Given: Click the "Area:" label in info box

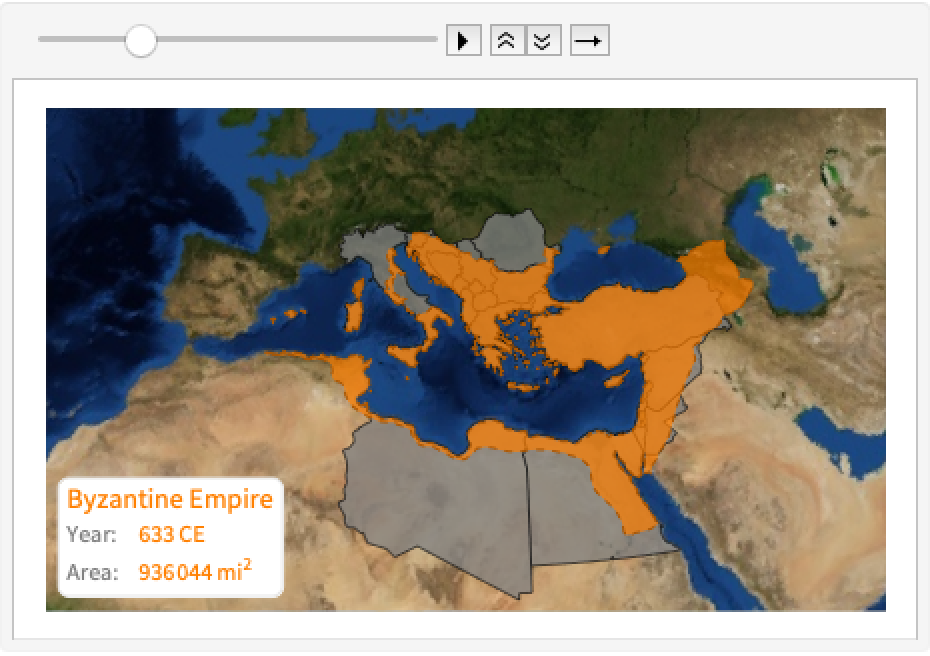Looking at the screenshot, I should point(92,573).
